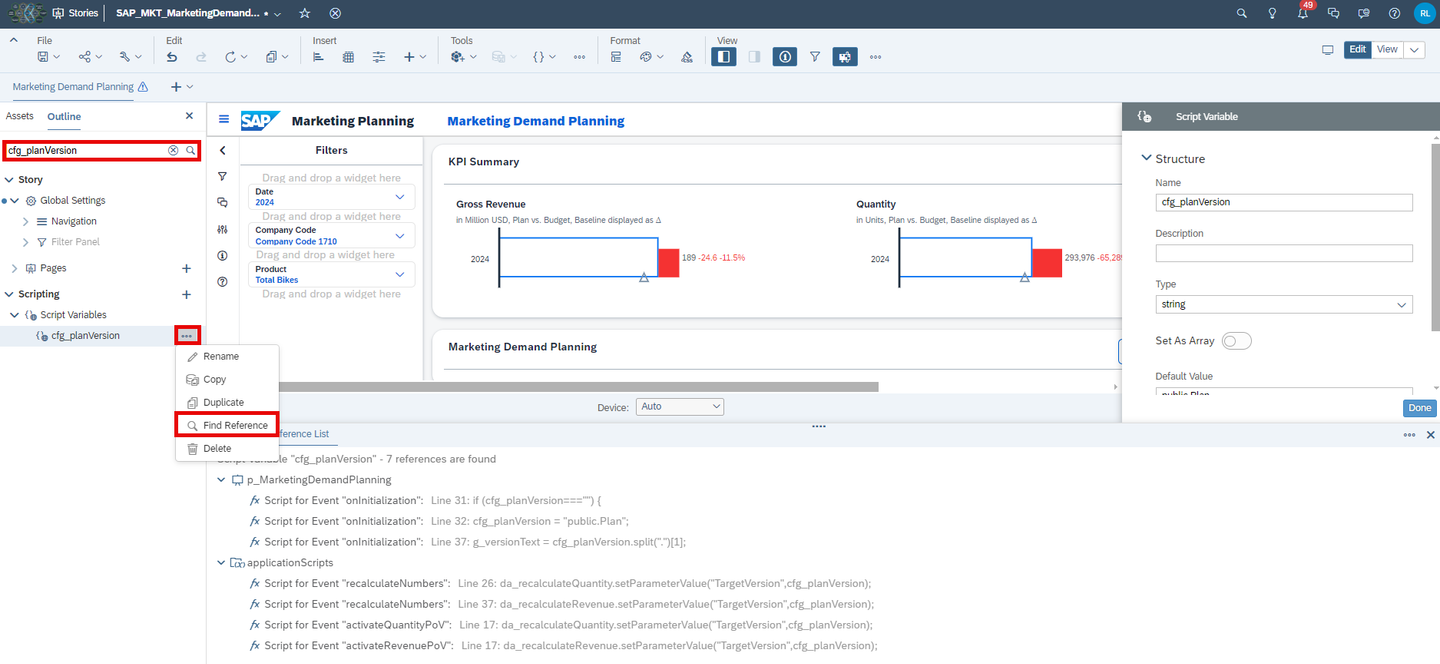Open the help question mark icon

click(1394, 13)
